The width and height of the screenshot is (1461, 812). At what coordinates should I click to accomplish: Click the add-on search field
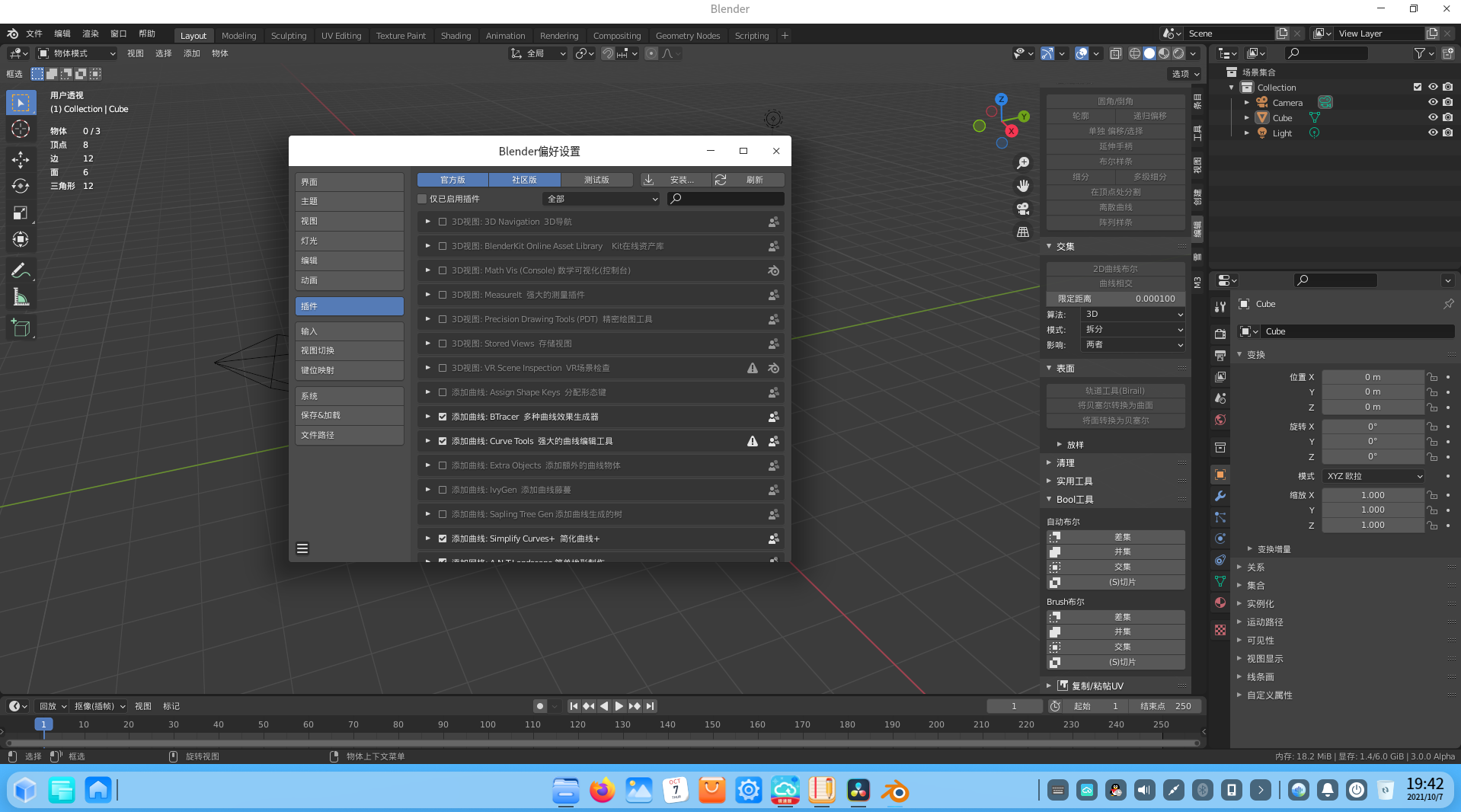(x=726, y=199)
